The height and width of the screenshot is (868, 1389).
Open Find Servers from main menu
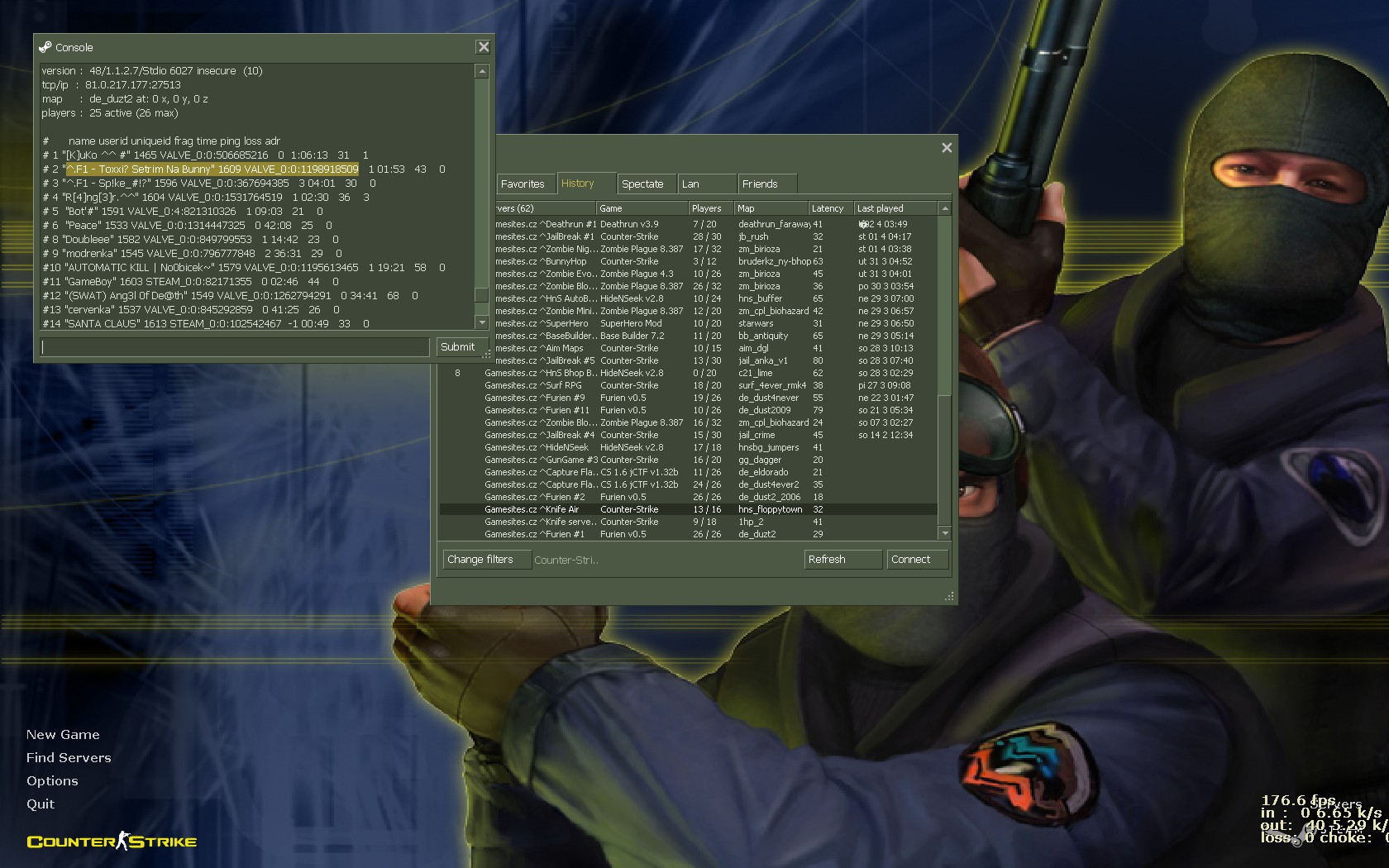[x=69, y=757]
